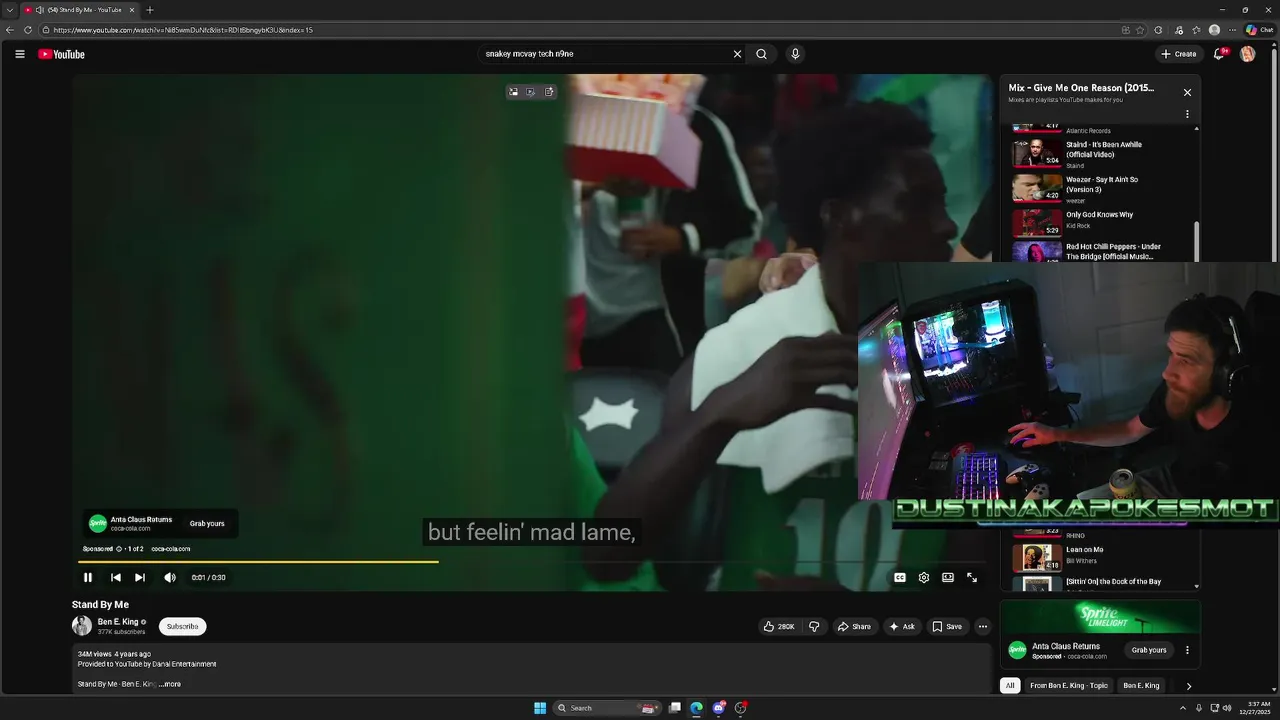
Task: Click the magnifying glass search button
Action: click(762, 54)
